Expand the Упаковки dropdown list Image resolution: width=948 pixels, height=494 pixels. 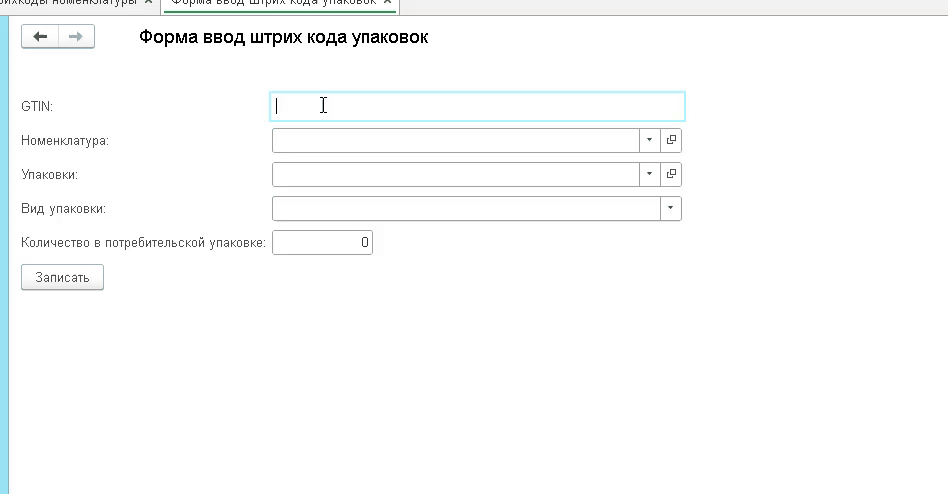[x=649, y=174]
